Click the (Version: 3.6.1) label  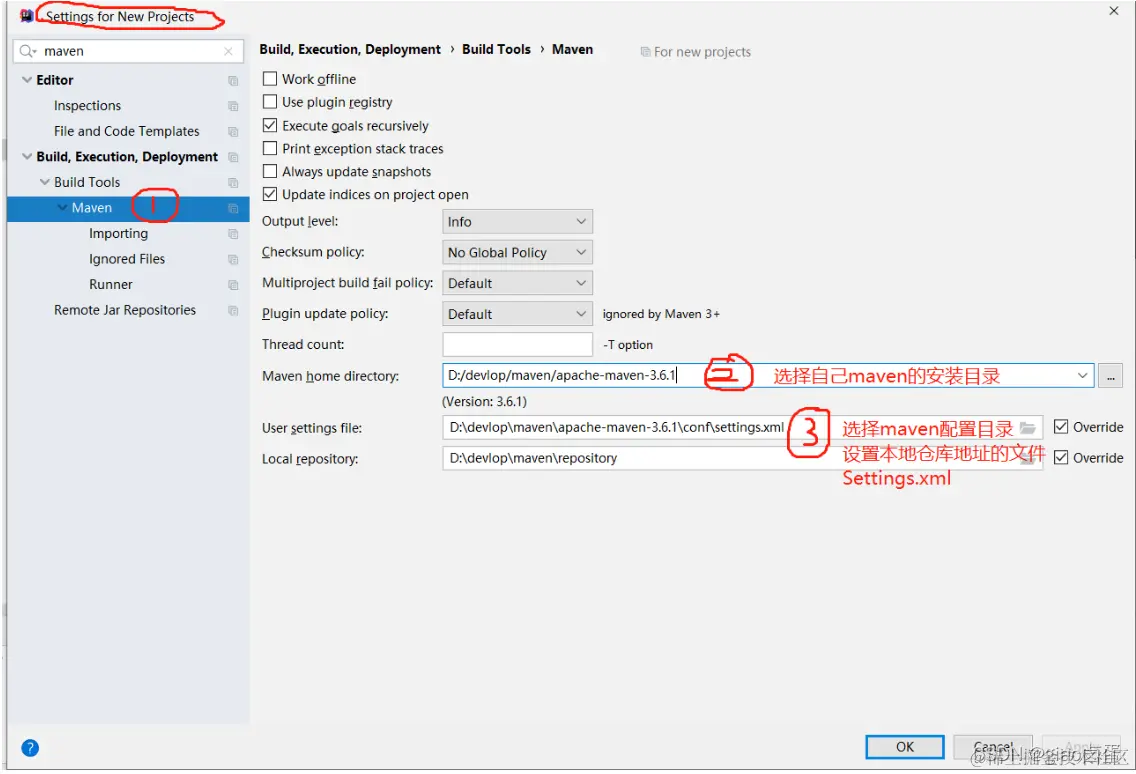coord(485,401)
